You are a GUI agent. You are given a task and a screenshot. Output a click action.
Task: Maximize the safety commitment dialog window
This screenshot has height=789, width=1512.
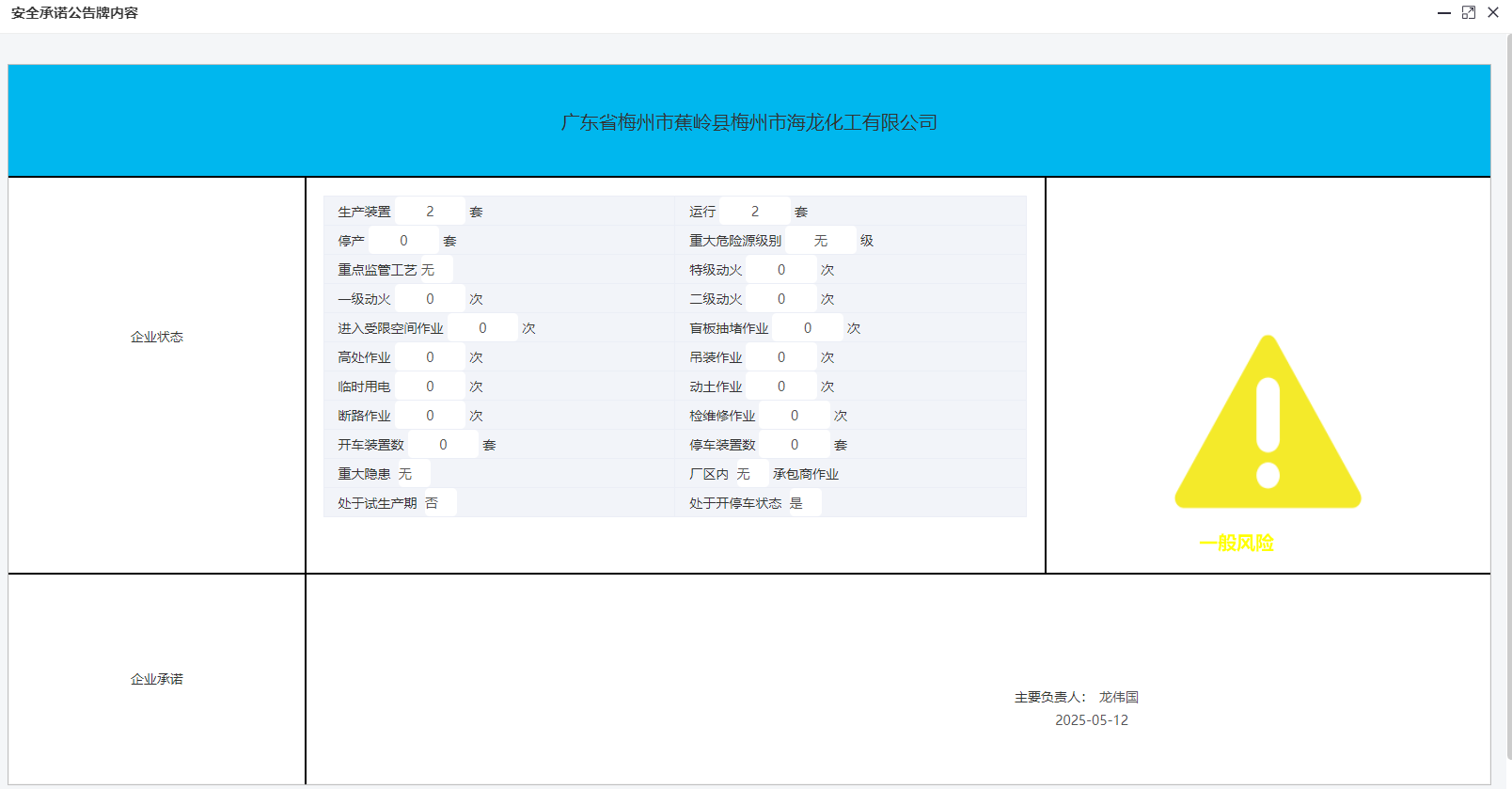click(1469, 12)
